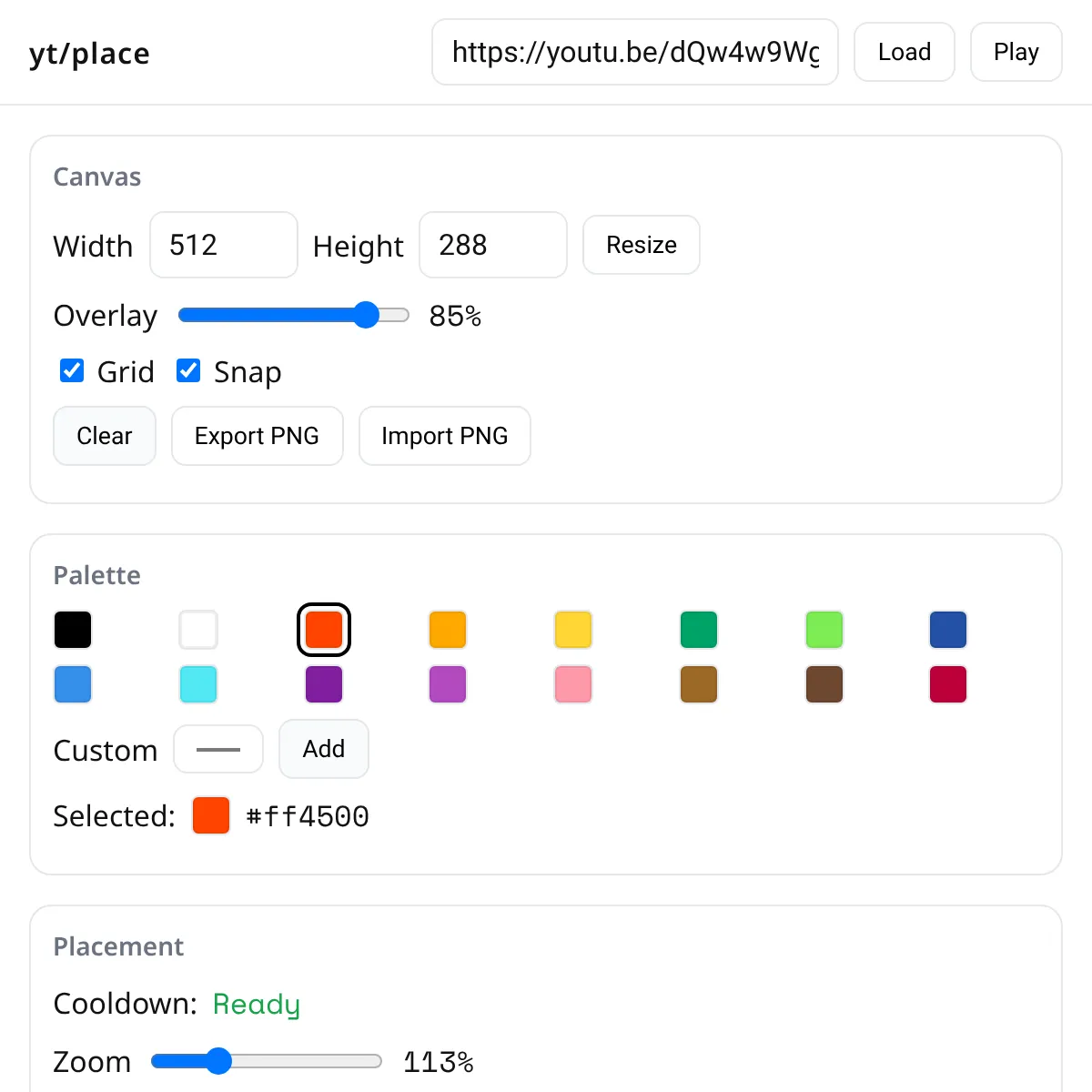Open the Custom color picker
This screenshot has height=1092, width=1092.
[x=218, y=749]
